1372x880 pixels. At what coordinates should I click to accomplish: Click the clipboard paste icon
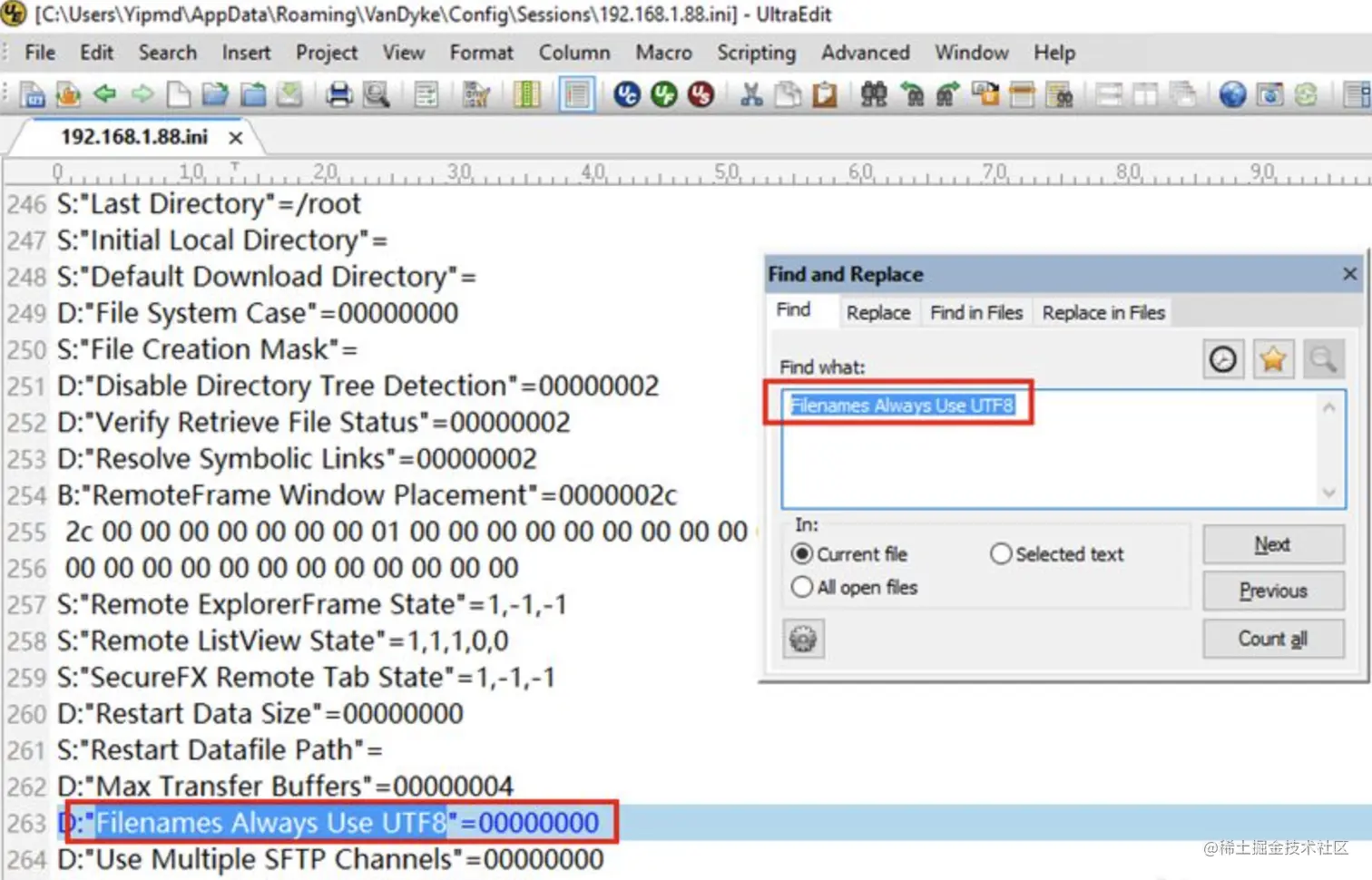824,93
